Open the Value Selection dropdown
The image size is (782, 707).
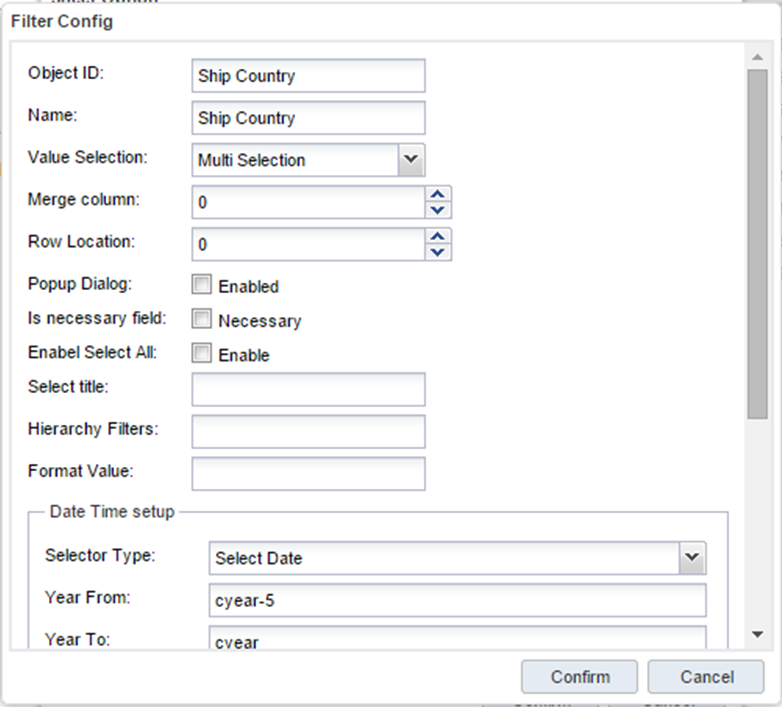pyautogui.click(x=411, y=160)
